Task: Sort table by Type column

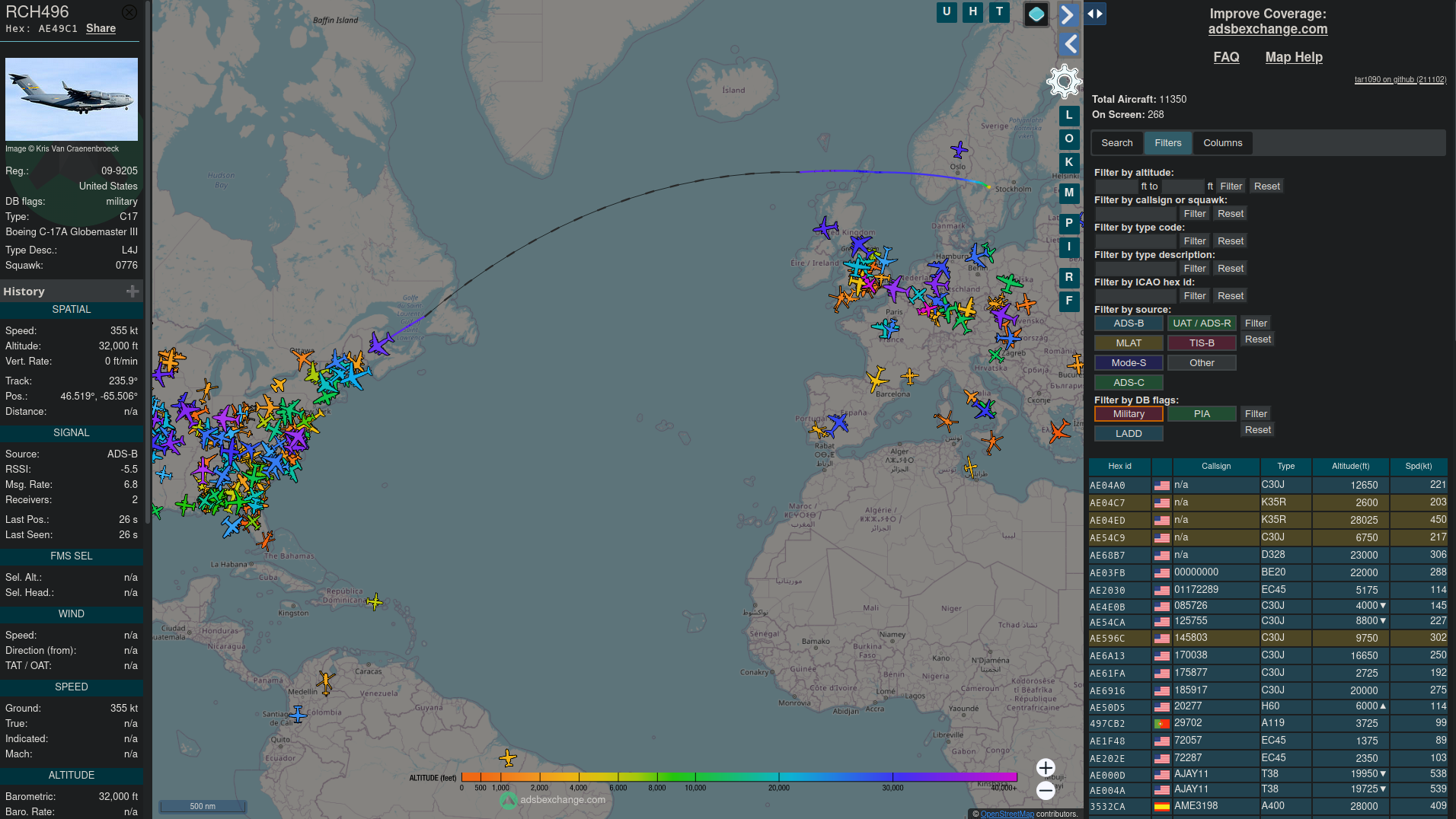Action: (x=1285, y=467)
